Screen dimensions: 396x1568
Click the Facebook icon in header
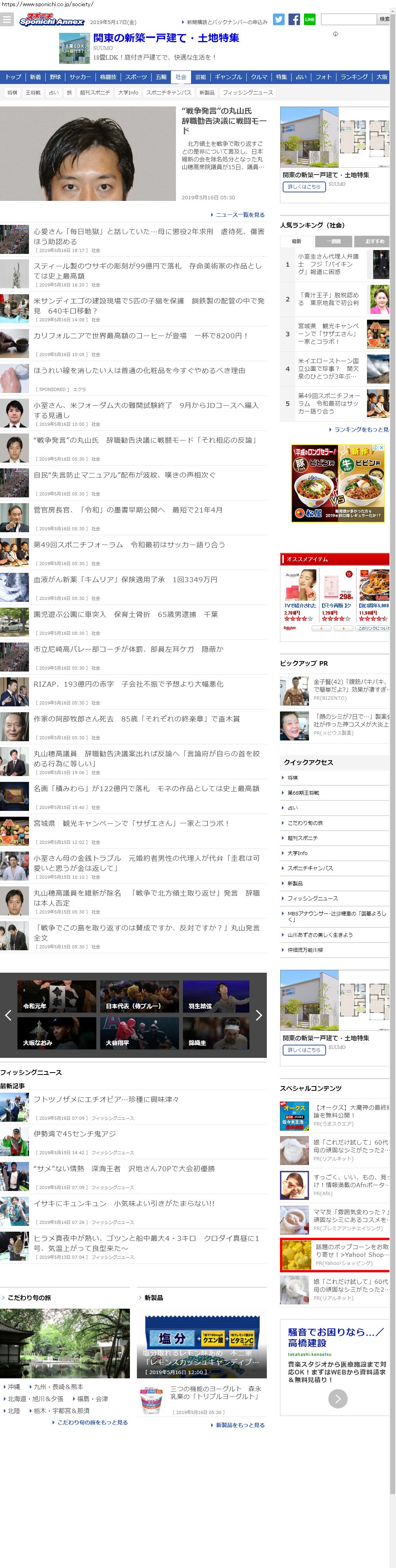tap(294, 19)
